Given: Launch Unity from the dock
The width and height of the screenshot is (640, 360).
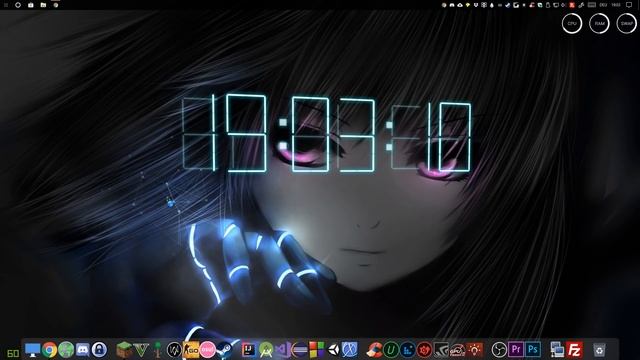Looking at the screenshot, I should [333, 350].
